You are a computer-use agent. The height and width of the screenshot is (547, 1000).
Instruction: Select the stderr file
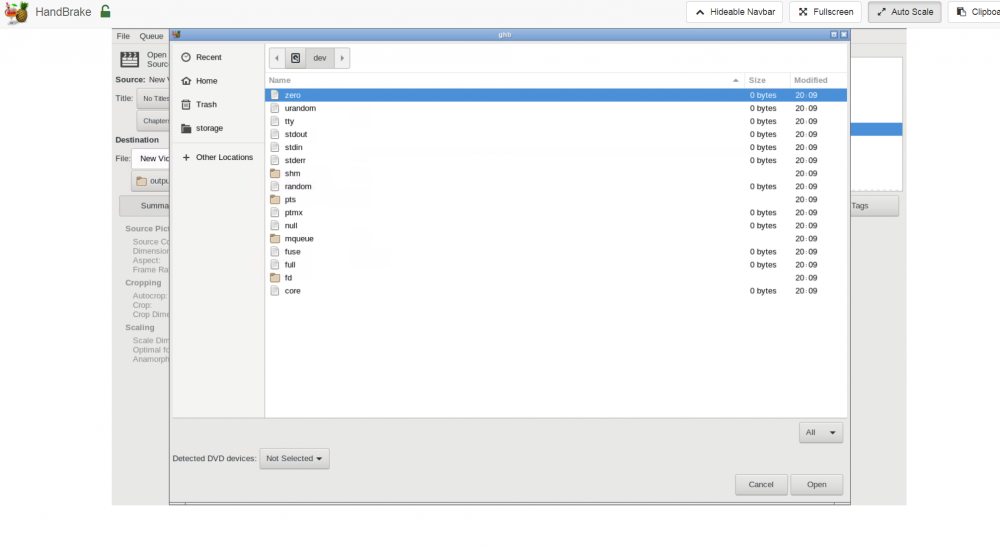coord(555,161)
